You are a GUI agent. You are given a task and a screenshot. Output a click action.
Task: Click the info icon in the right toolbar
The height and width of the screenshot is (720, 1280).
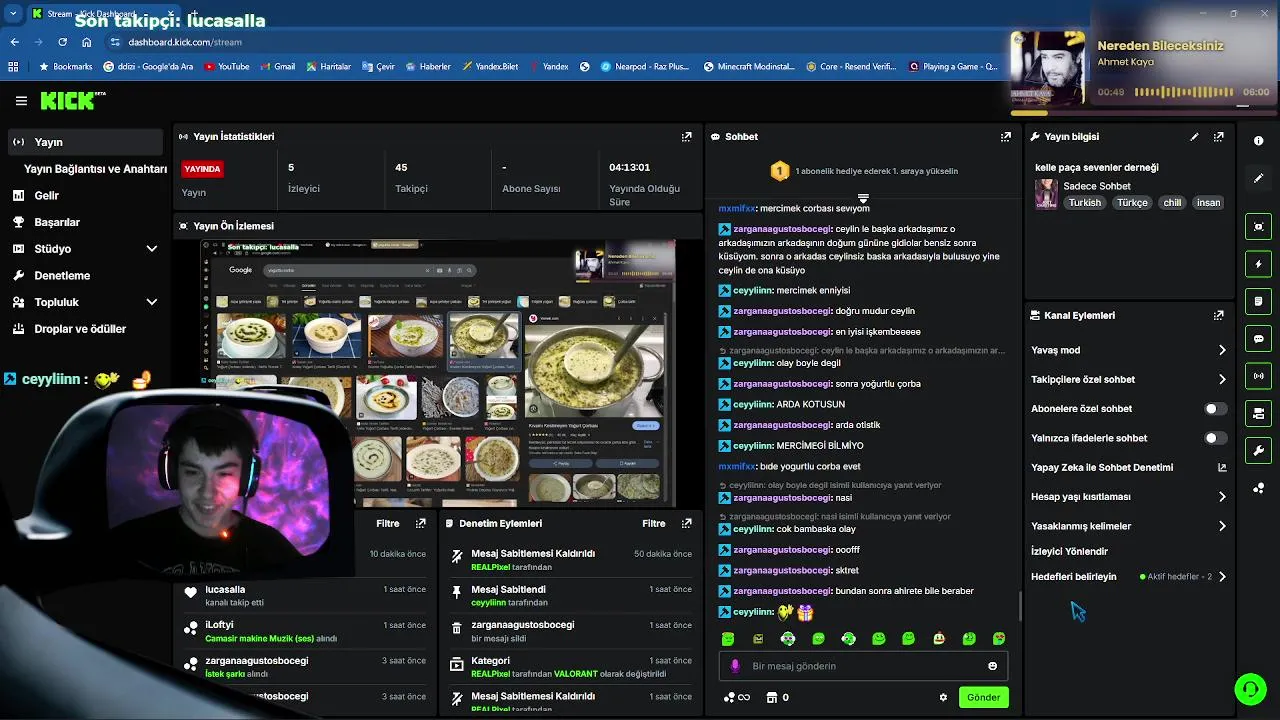click(1258, 141)
